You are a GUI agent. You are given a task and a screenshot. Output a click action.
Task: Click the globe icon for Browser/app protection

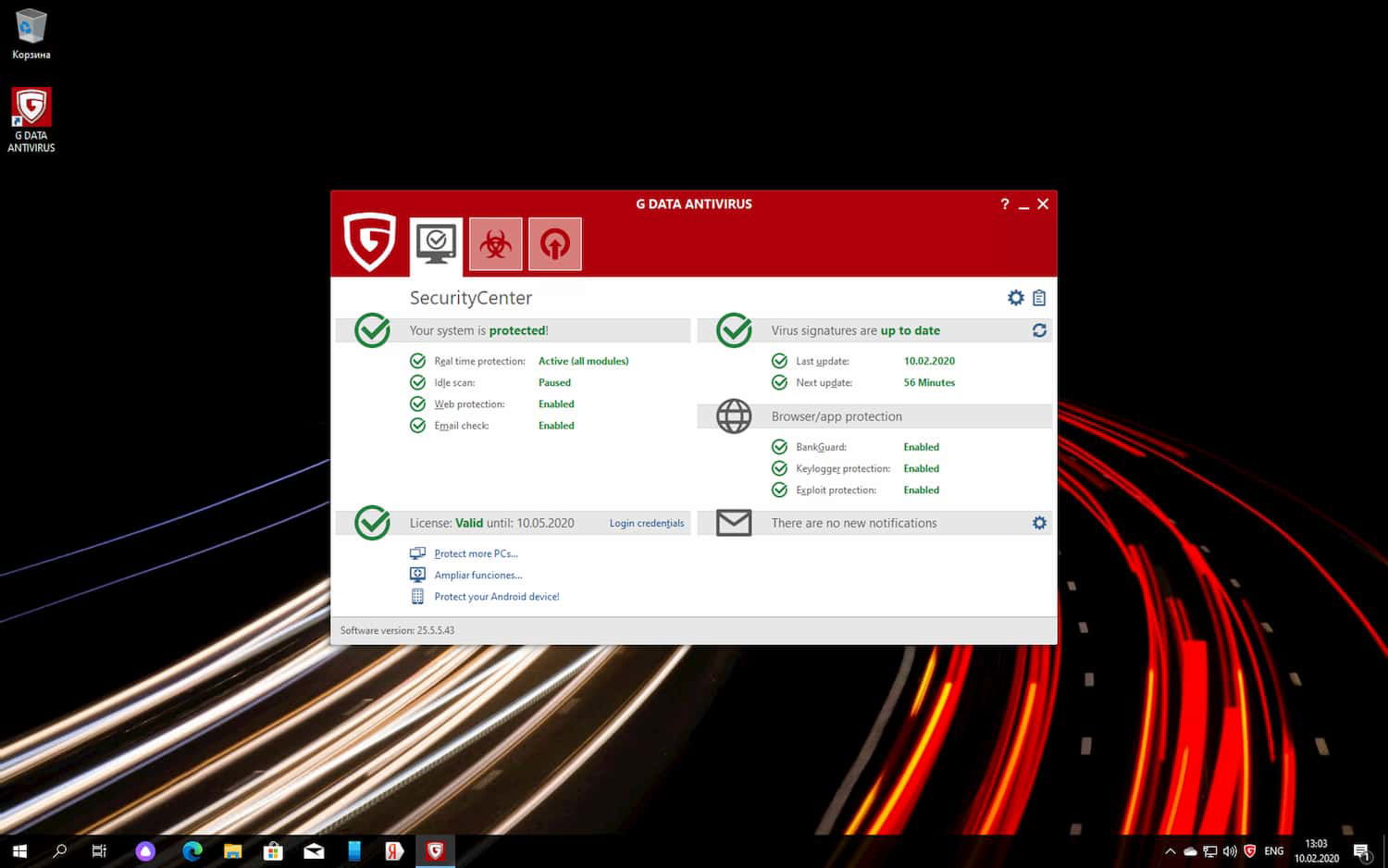[733, 415]
